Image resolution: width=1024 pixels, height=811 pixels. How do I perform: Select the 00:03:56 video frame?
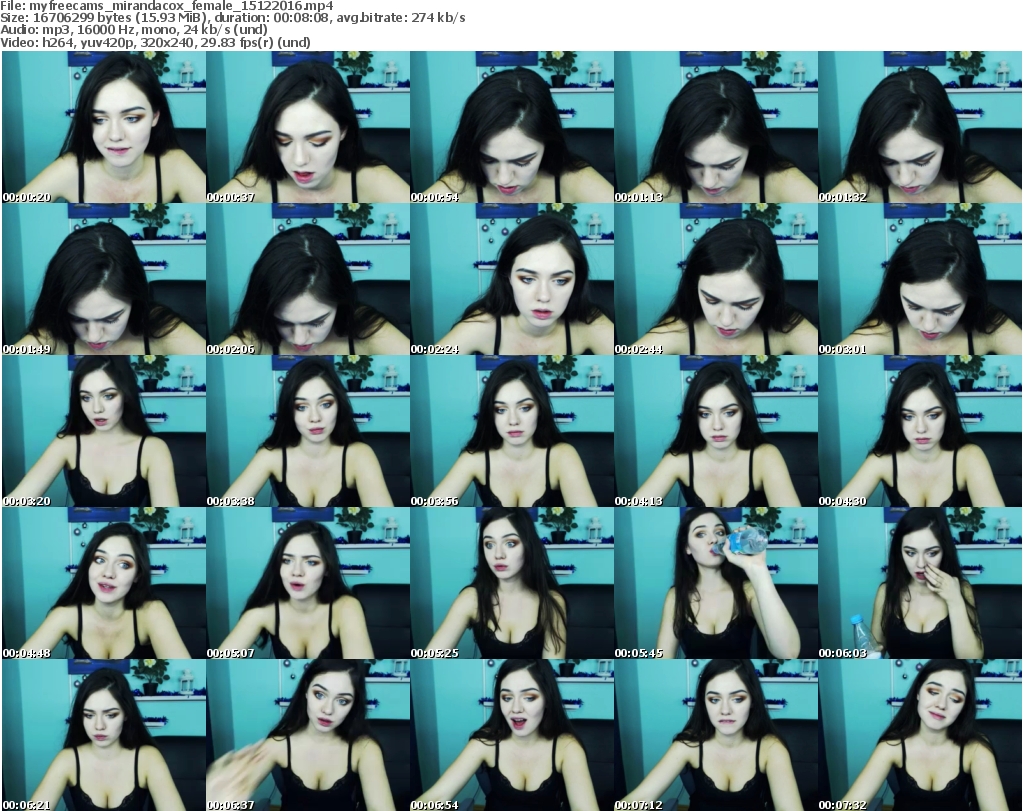(x=512, y=431)
